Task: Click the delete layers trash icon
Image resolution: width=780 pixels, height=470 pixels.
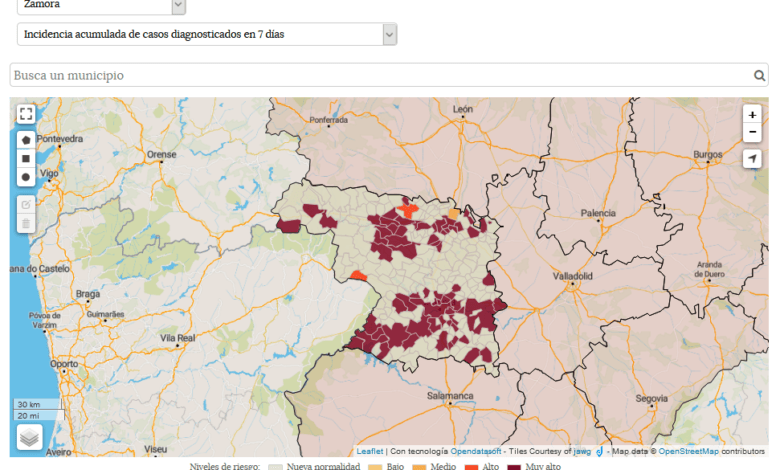Action: point(26,223)
